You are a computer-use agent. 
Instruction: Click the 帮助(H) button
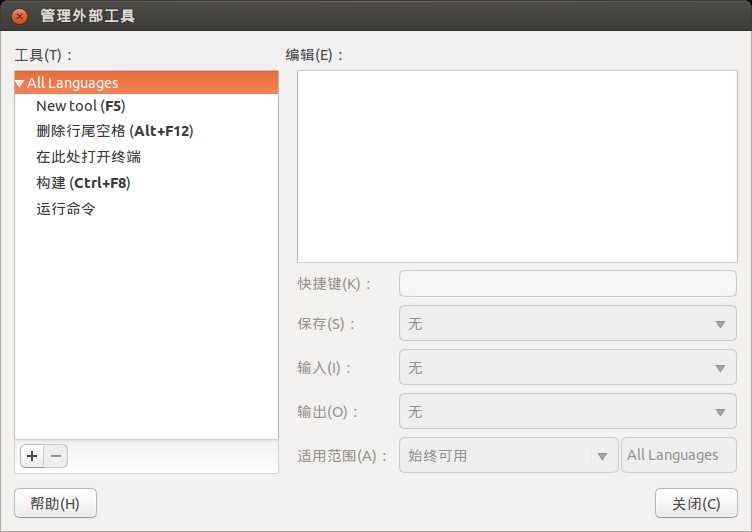coord(55,503)
